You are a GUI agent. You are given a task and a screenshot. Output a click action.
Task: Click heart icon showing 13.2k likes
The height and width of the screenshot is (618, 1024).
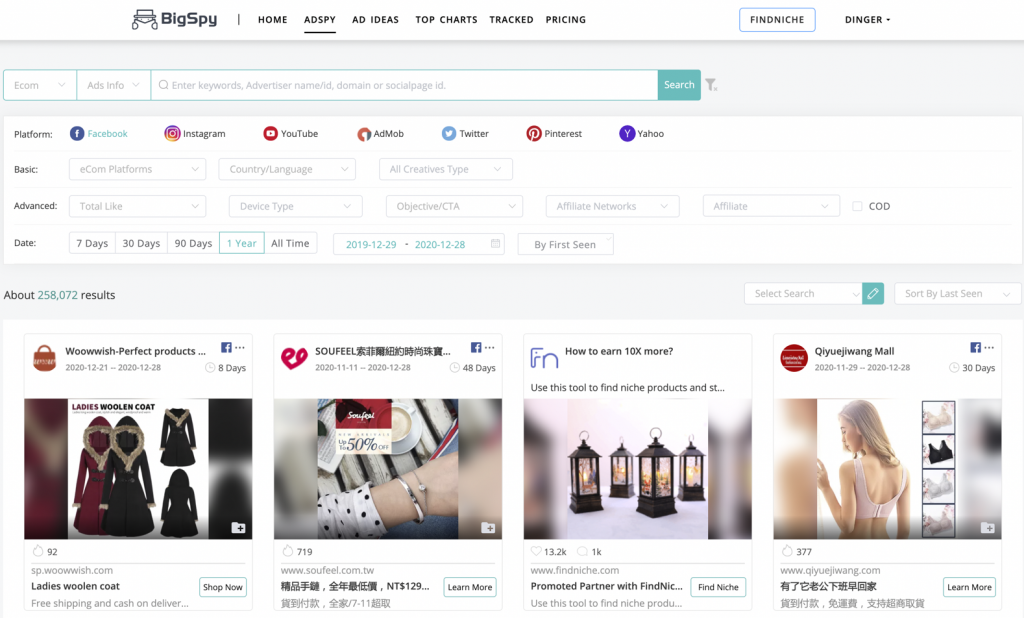click(536, 551)
